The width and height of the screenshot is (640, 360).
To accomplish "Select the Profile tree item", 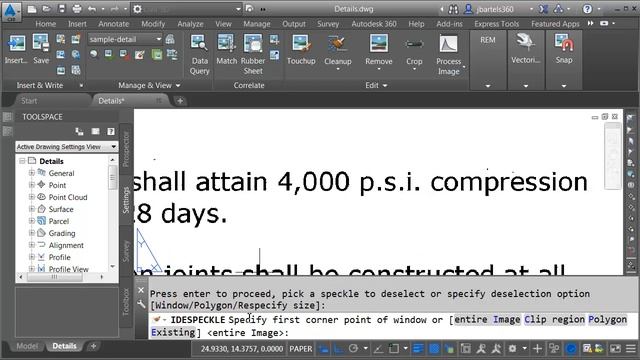I will pyautogui.click(x=59, y=257).
